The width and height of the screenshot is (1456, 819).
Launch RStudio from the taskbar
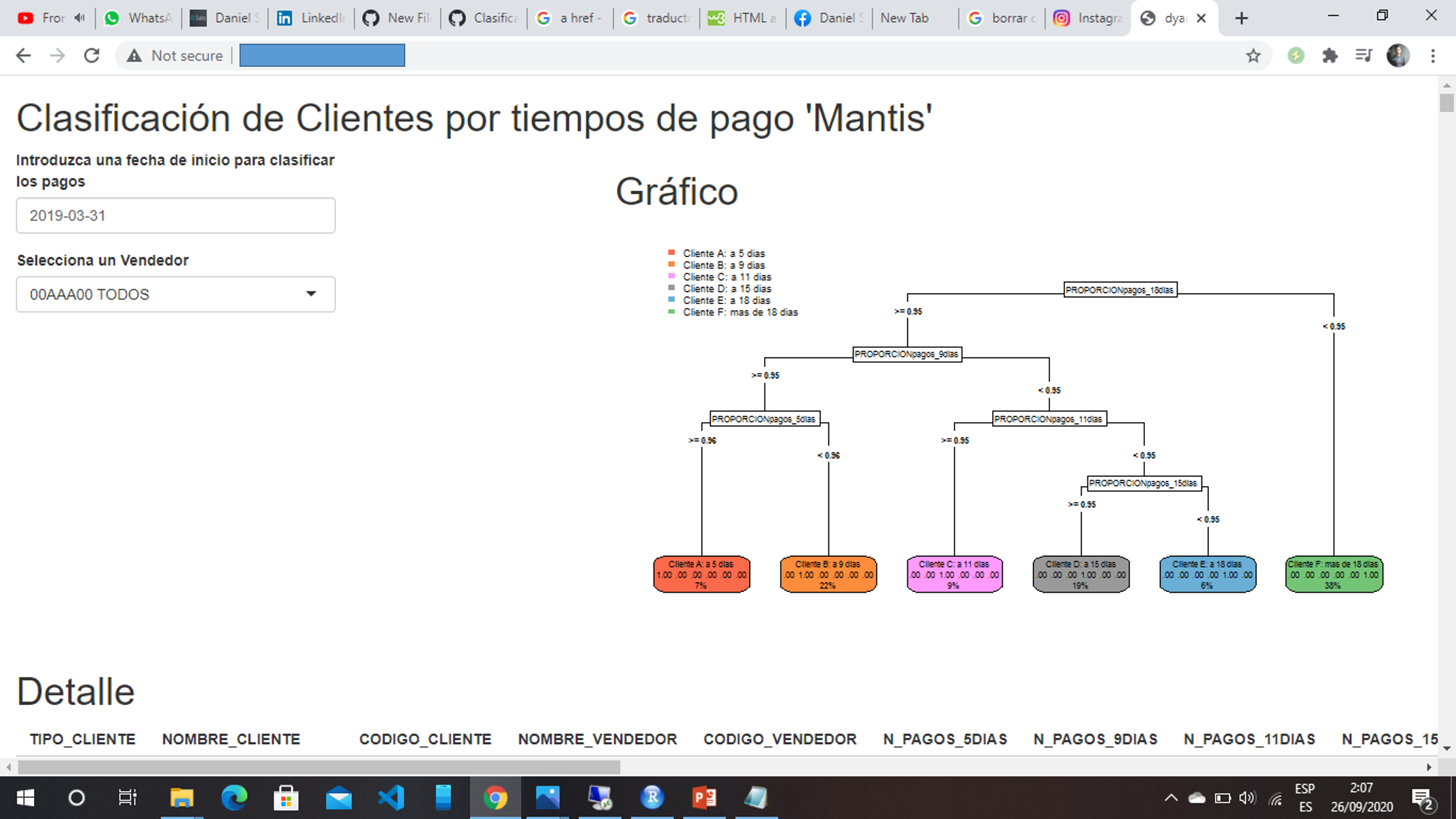(652, 797)
